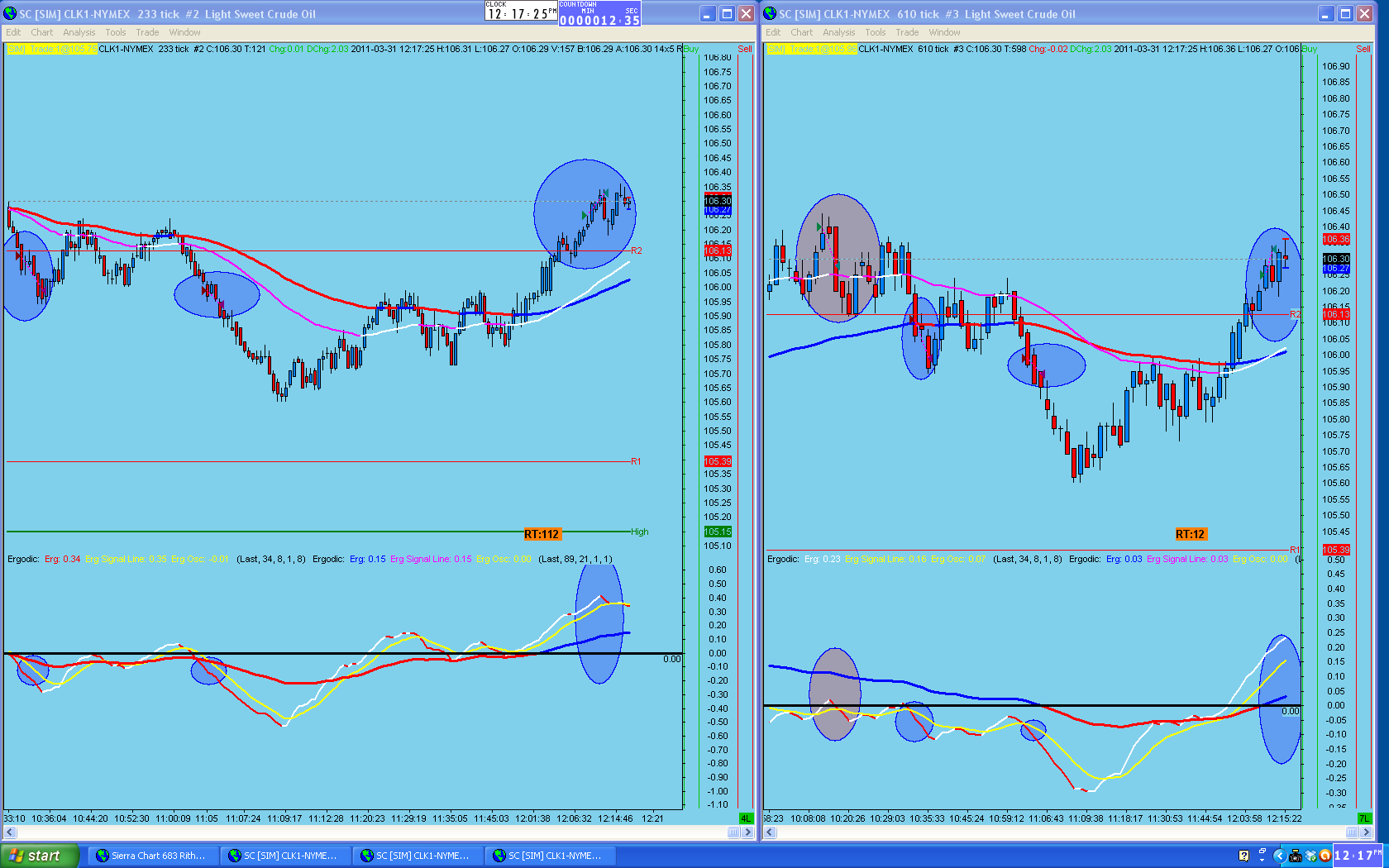The height and width of the screenshot is (868, 1389).
Task: Open Edit menu in 610 tick chart
Action: [773, 32]
